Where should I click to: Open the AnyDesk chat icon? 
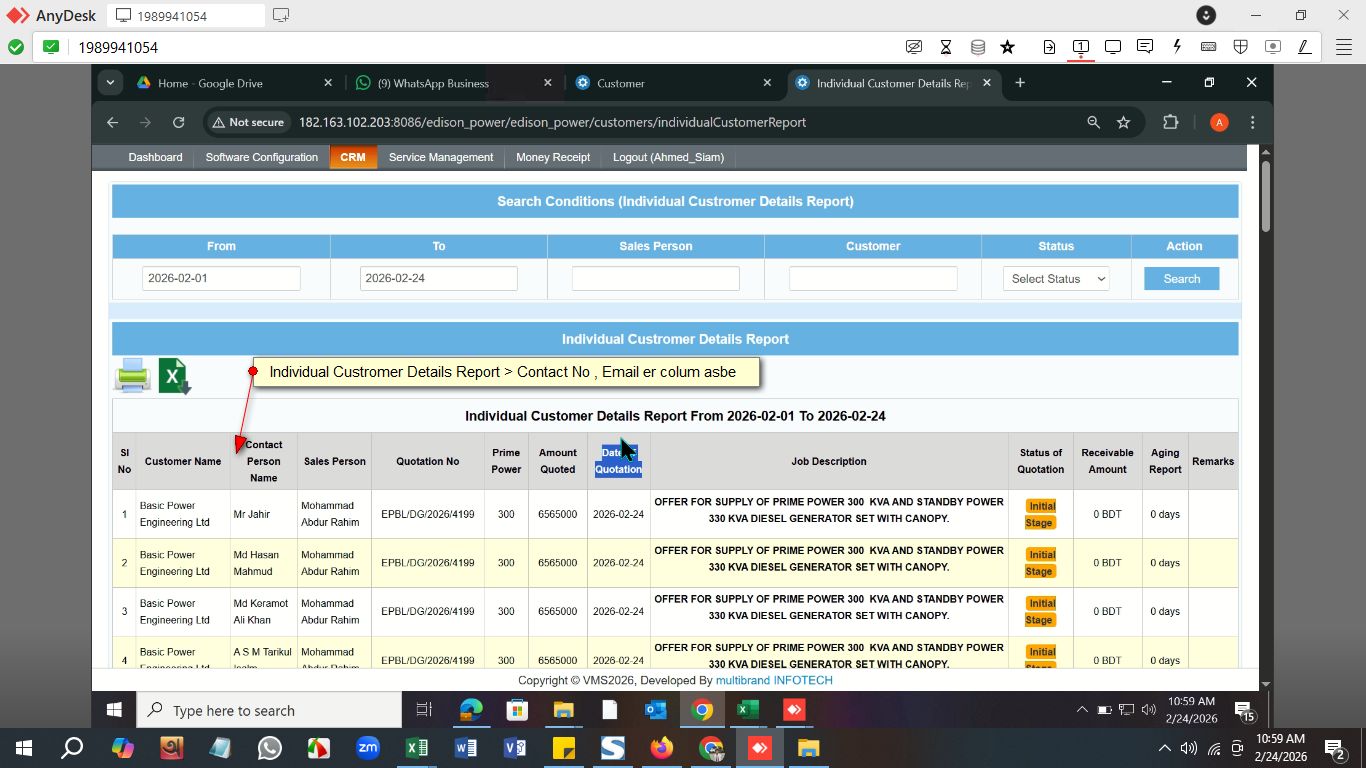(1145, 47)
